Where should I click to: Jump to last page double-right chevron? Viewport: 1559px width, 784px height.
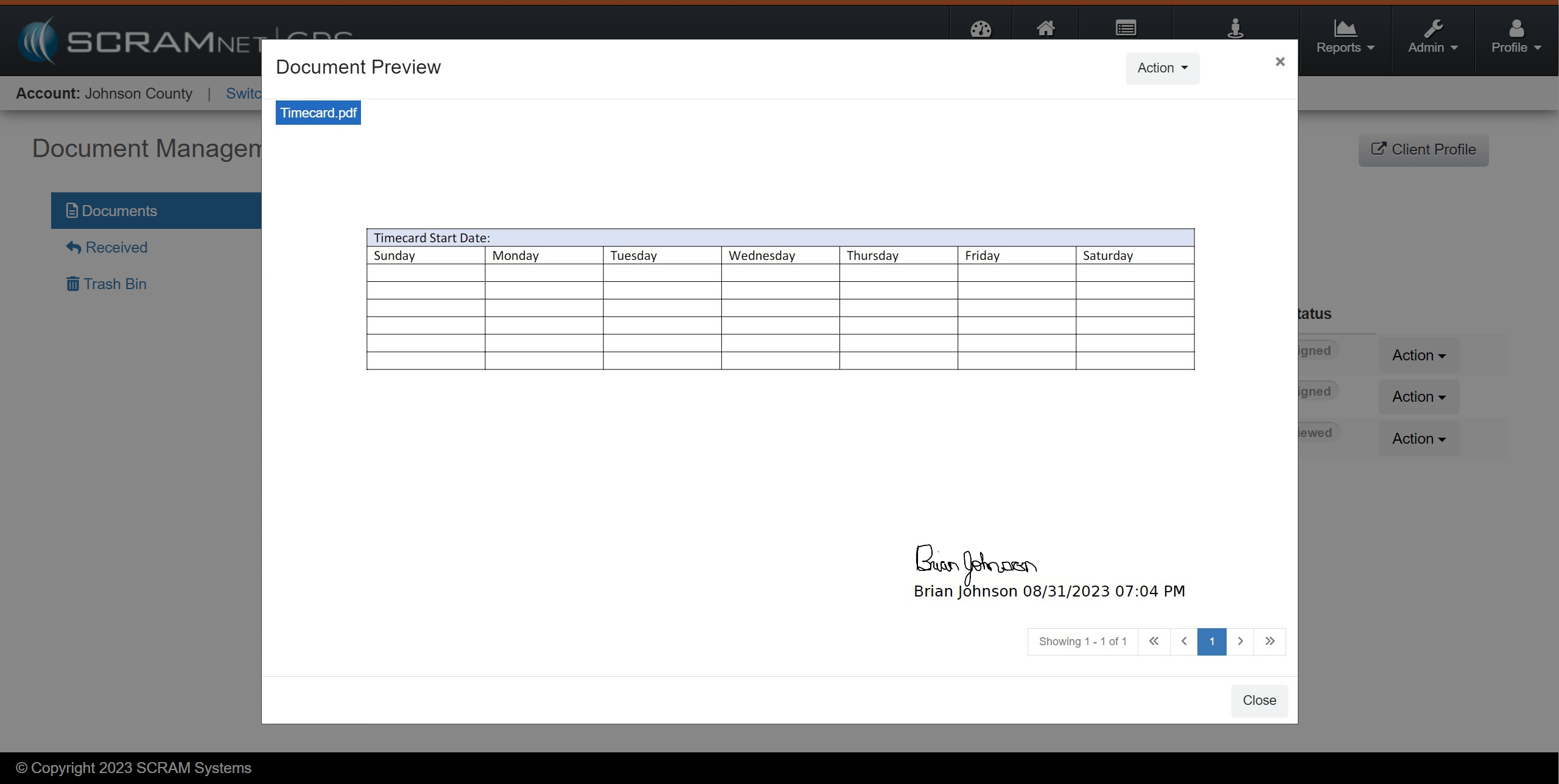1269,641
